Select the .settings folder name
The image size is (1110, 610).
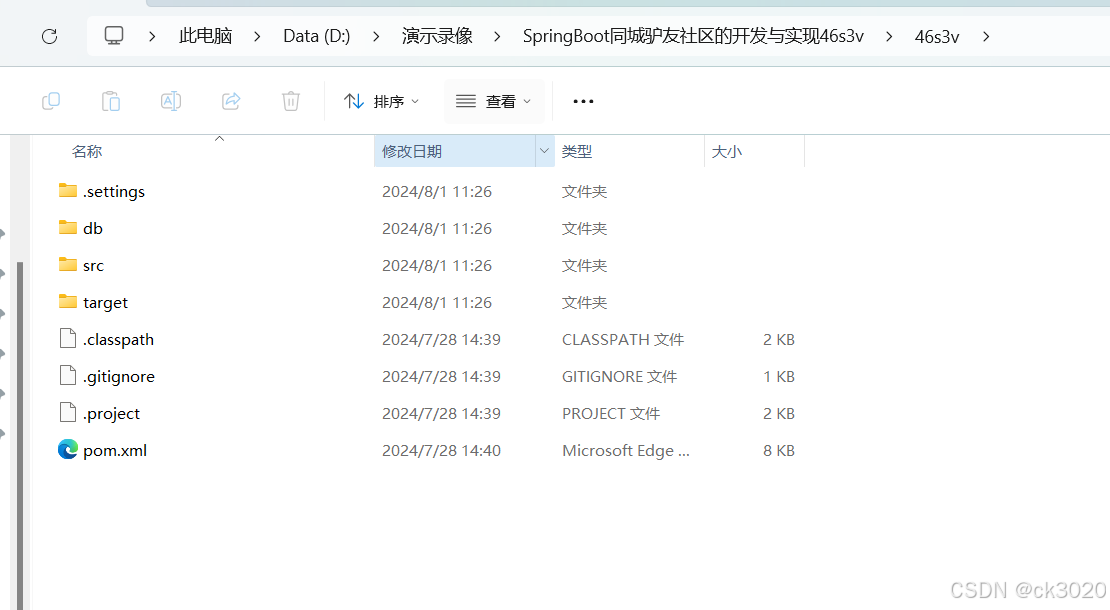(114, 192)
